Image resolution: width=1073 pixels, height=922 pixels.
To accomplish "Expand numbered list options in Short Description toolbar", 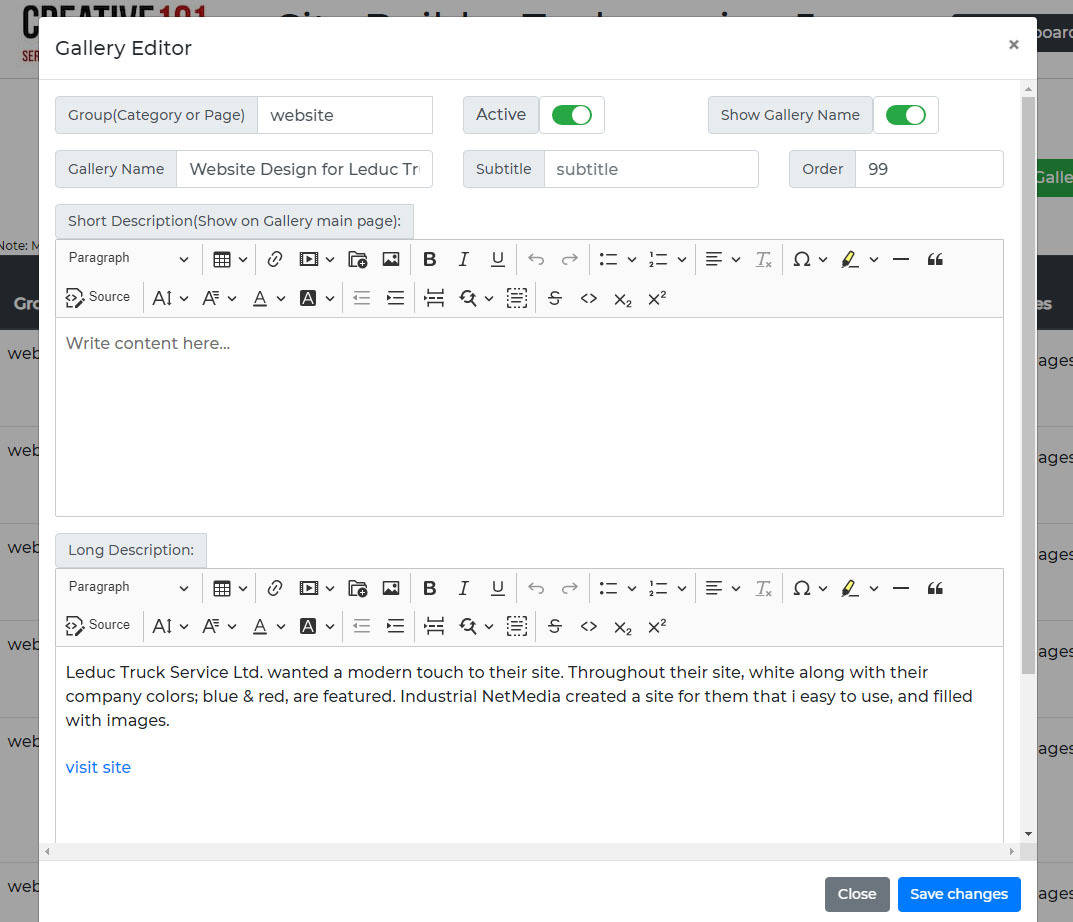I will [x=681, y=259].
